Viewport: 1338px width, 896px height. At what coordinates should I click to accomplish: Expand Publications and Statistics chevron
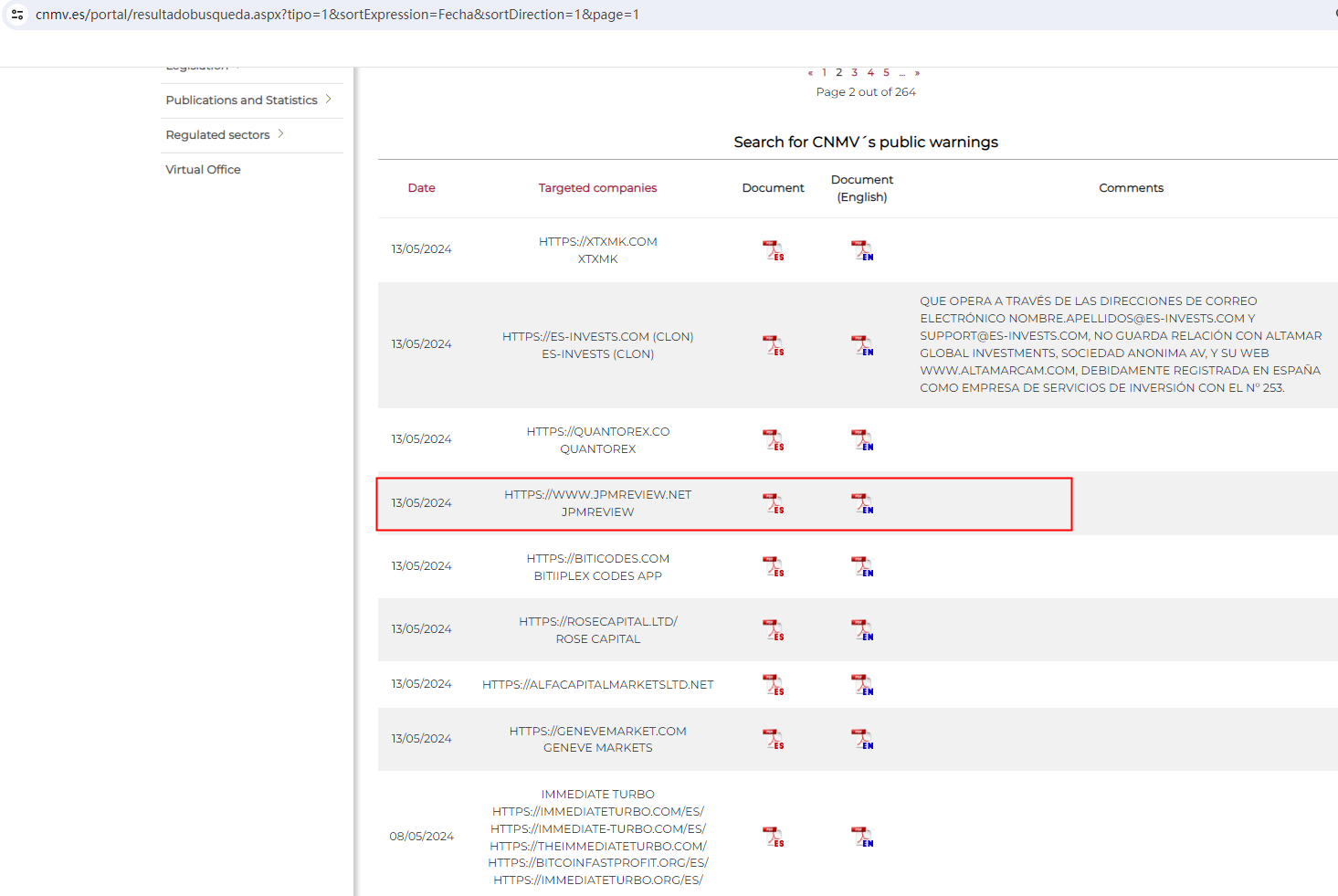point(328,100)
